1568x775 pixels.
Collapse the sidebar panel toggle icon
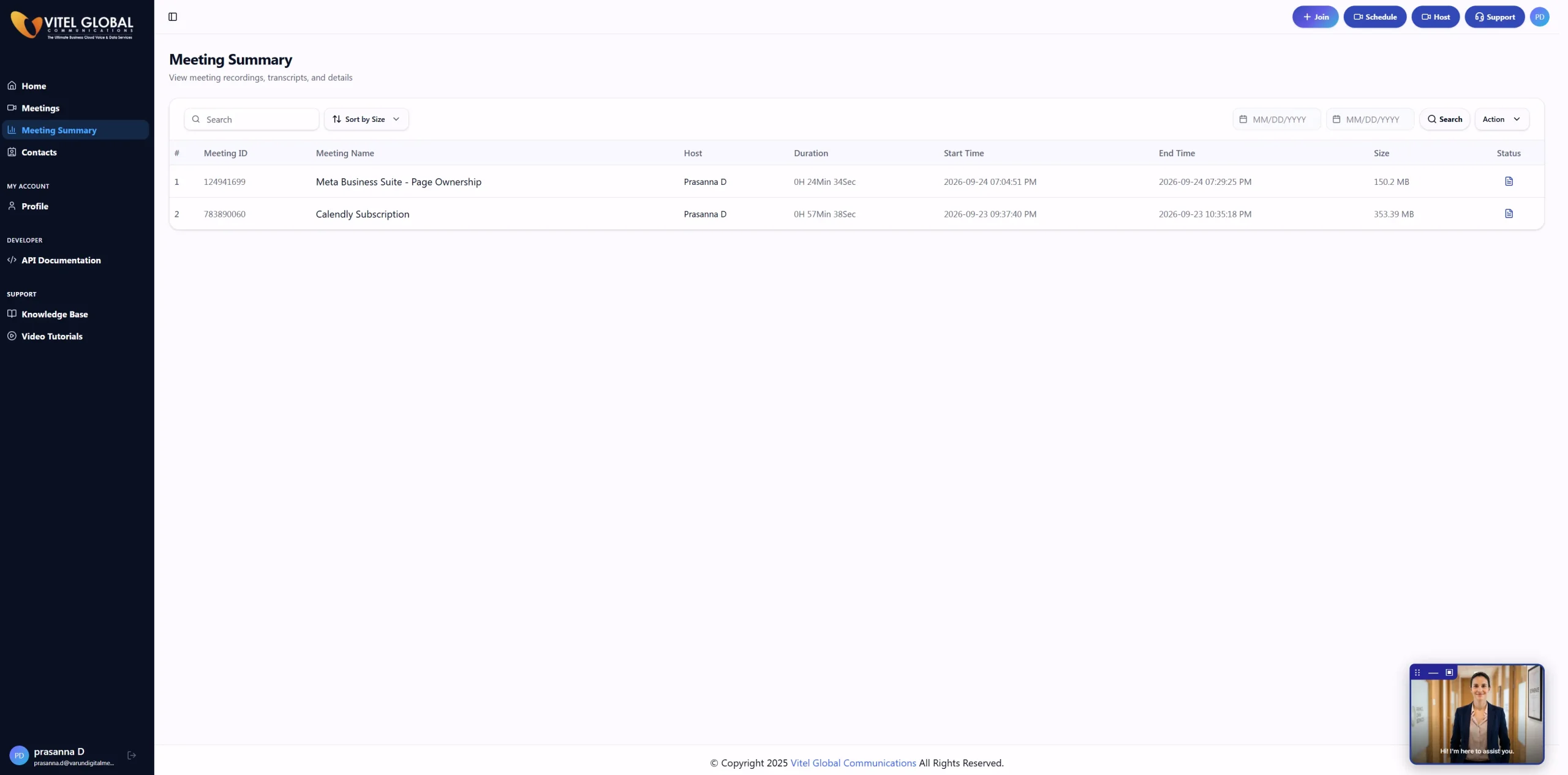[x=173, y=17]
